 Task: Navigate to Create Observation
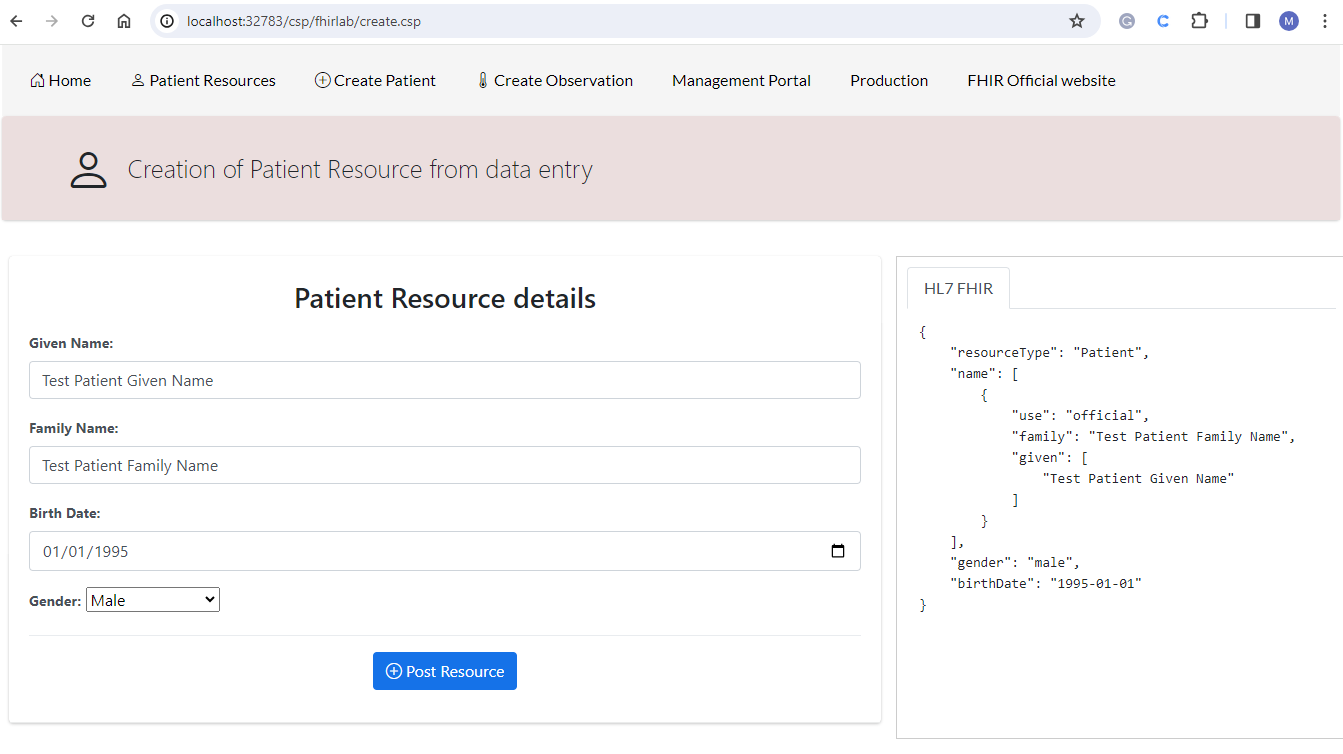click(554, 81)
